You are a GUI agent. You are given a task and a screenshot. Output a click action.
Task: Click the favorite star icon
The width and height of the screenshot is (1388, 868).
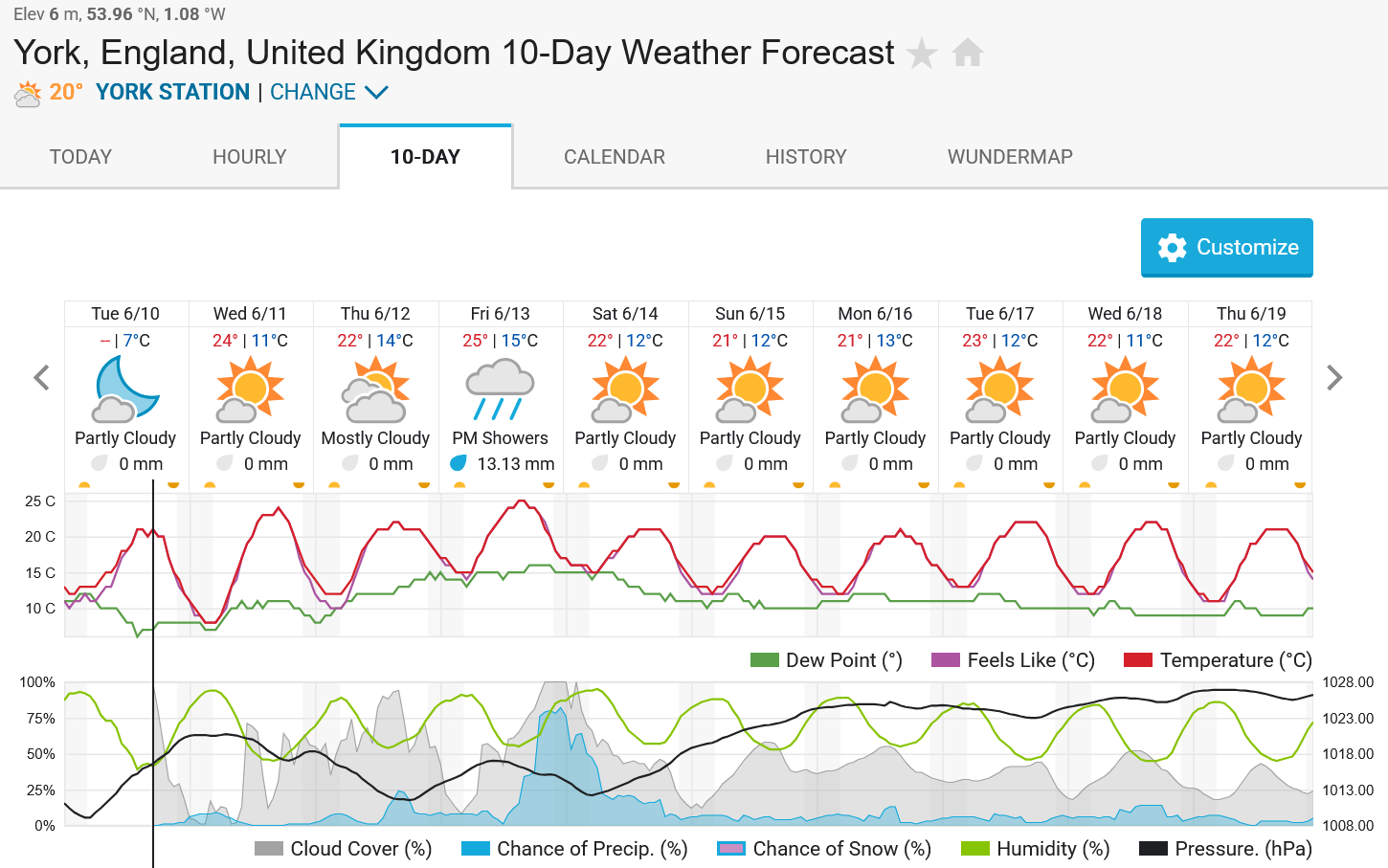(922, 54)
